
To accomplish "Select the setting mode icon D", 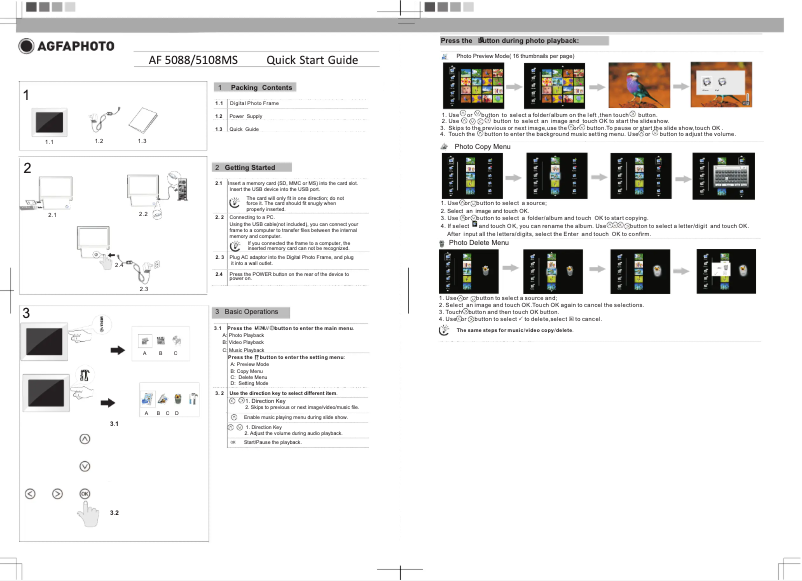I will (178, 400).
